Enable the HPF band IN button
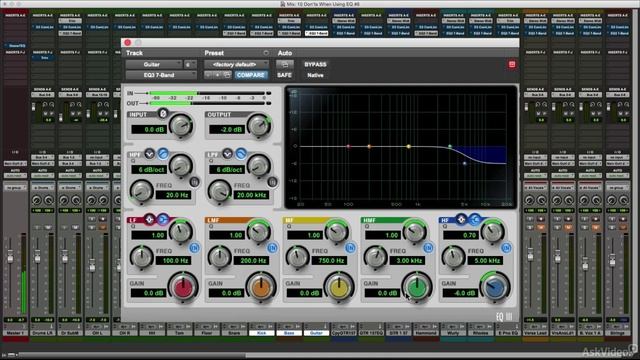The width and height of the screenshot is (640, 360). click(195, 182)
